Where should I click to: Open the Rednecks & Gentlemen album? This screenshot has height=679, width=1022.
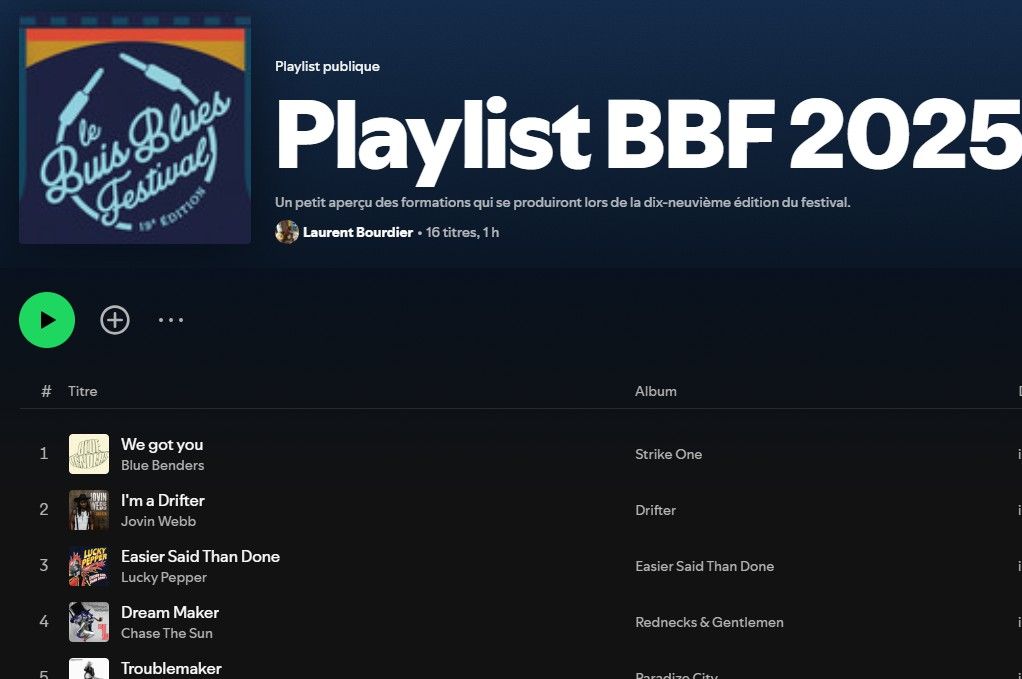709,622
